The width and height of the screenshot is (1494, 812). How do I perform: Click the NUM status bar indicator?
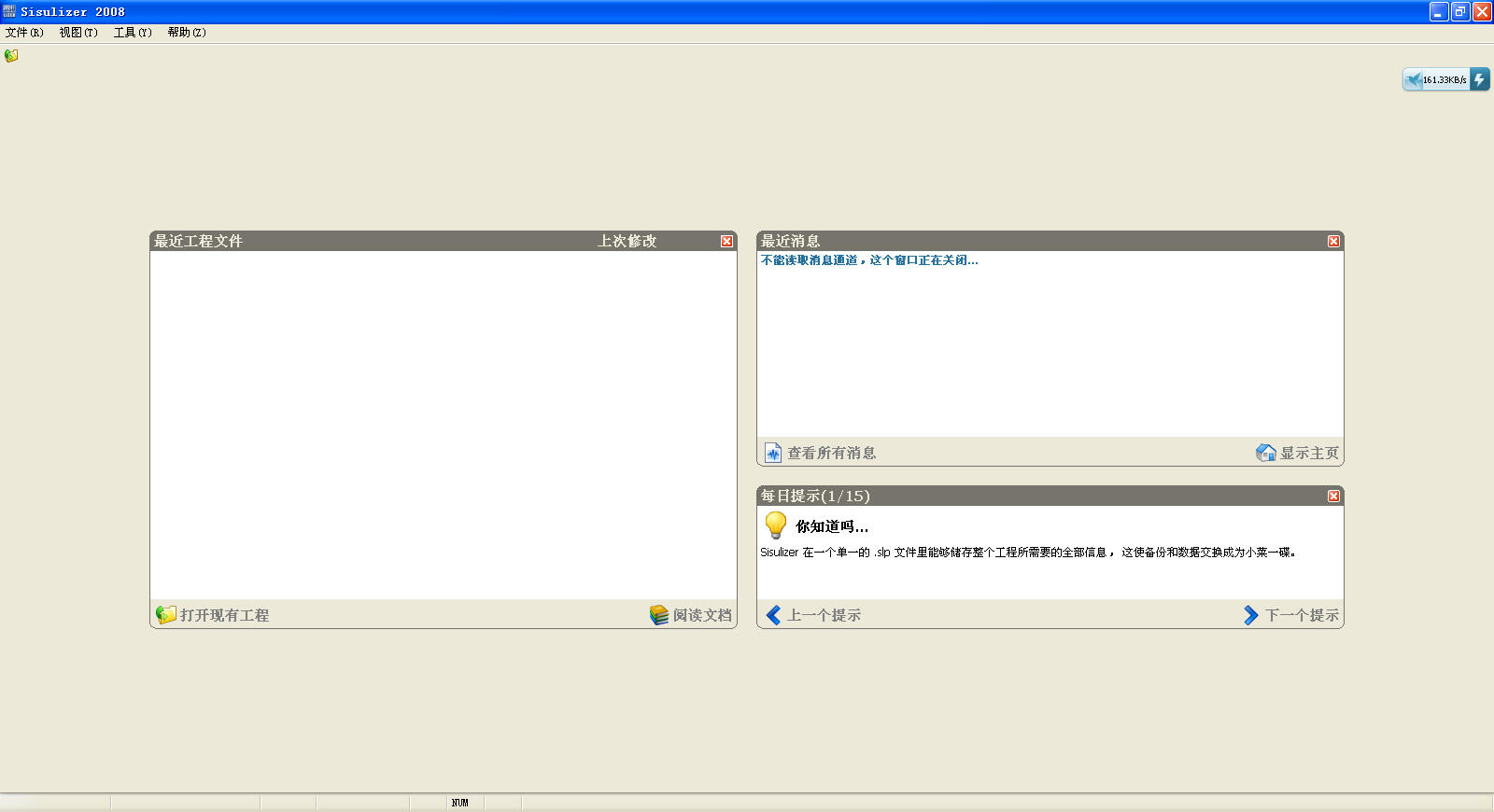[460, 803]
